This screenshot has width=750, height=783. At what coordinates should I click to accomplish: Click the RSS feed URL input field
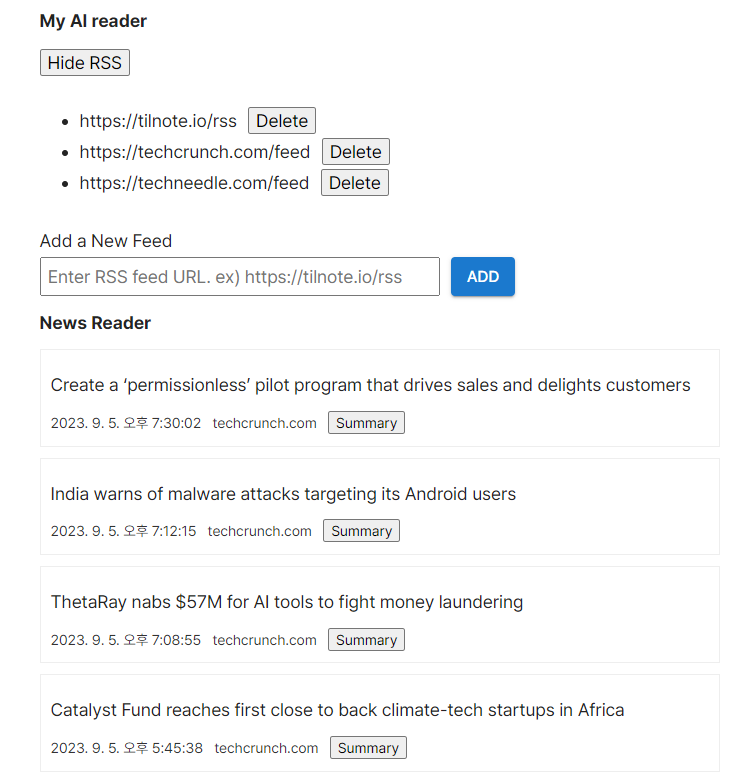(x=240, y=277)
